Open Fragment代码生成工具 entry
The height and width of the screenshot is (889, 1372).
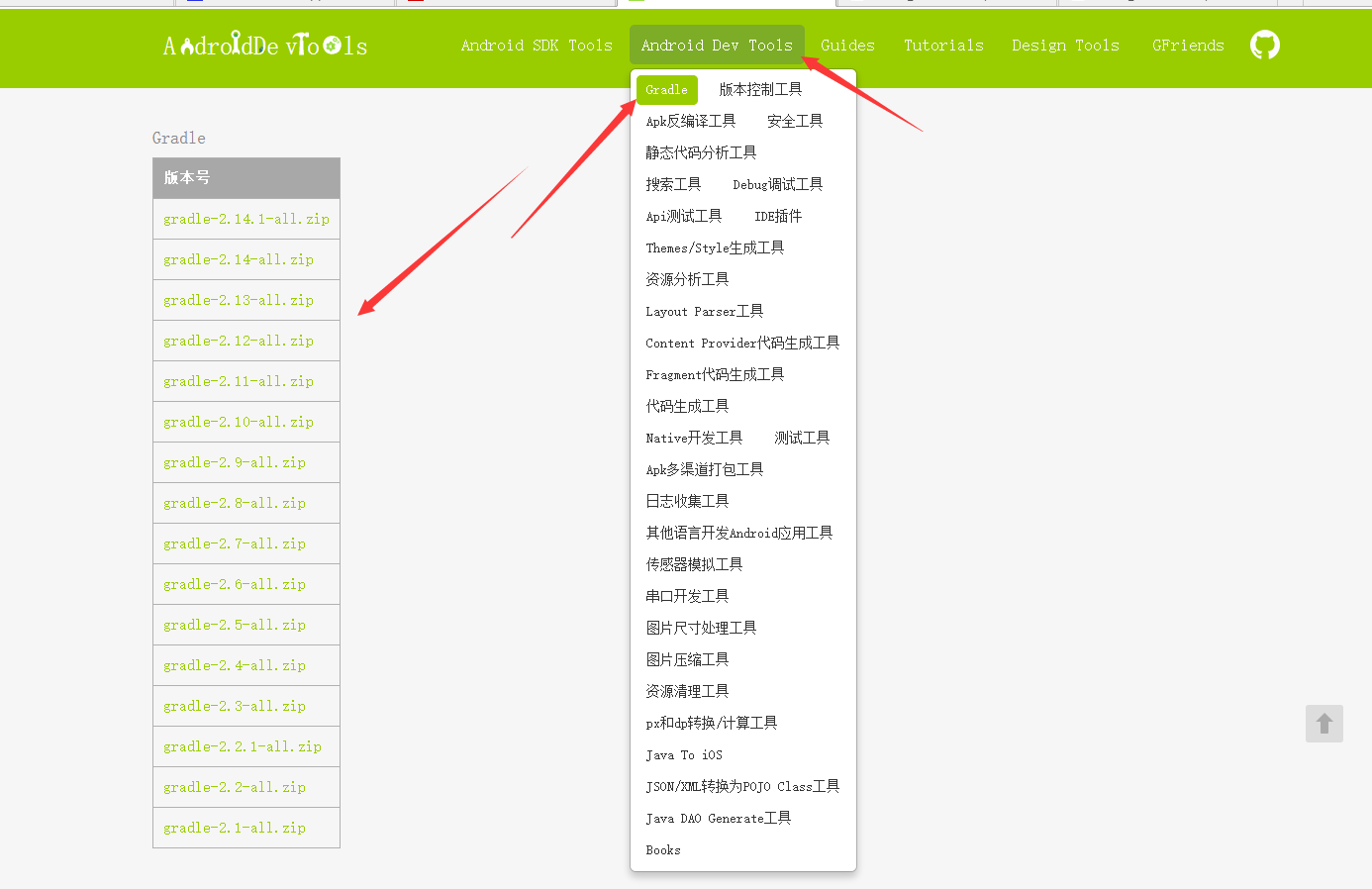pyautogui.click(x=715, y=375)
